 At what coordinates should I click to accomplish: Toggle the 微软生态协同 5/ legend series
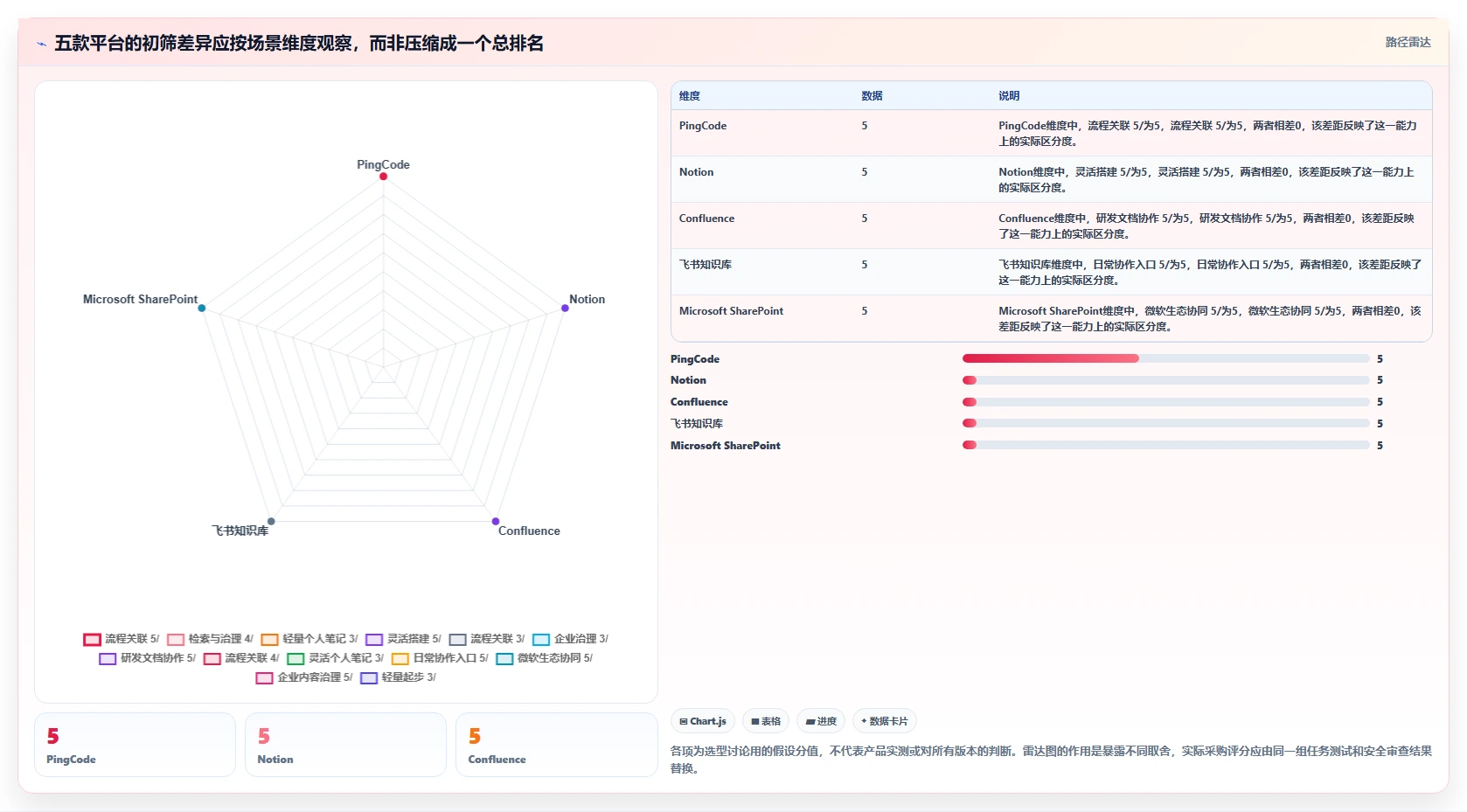545,658
